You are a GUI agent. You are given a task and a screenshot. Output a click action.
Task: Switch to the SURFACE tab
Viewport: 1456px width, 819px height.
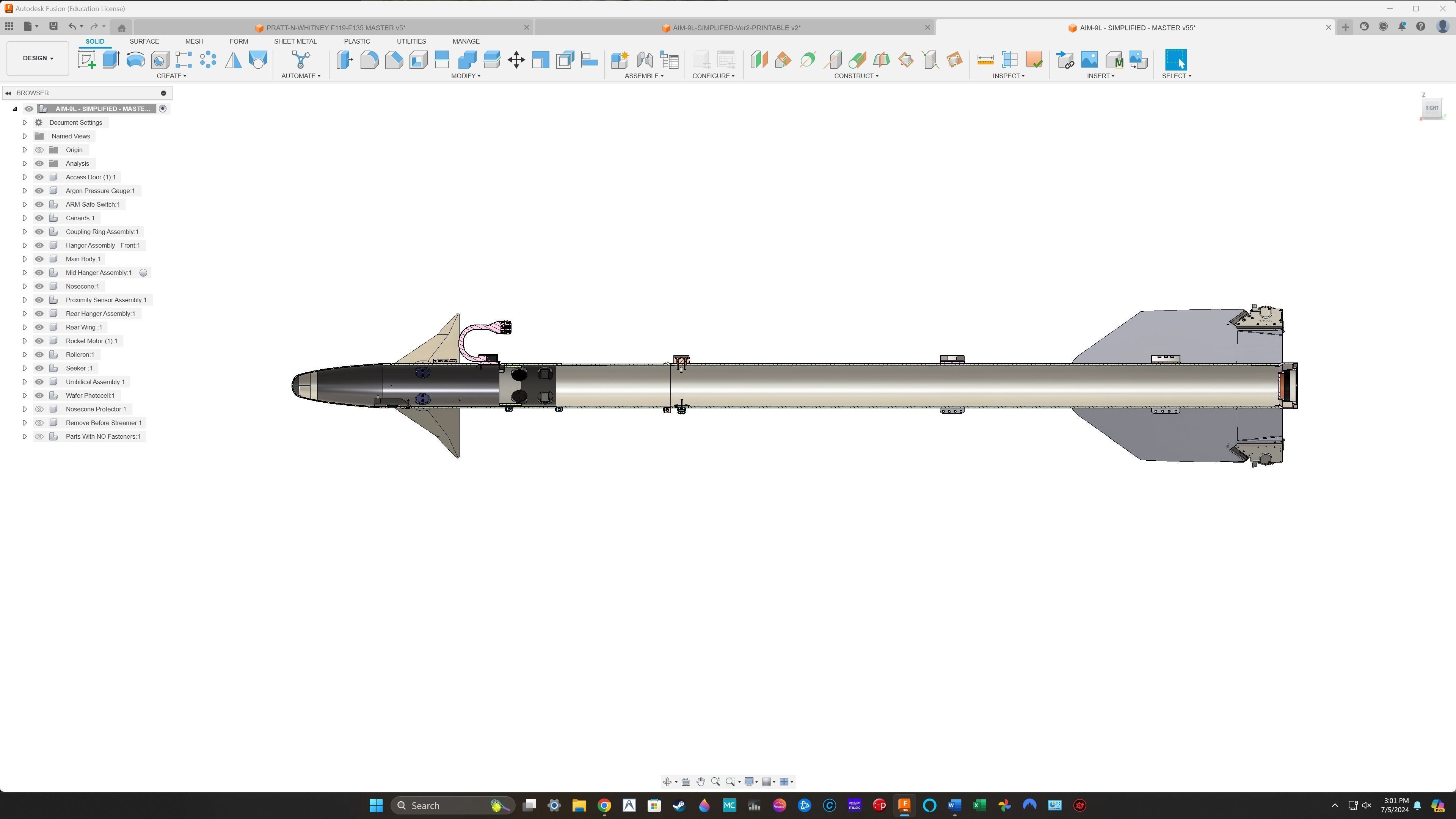pyautogui.click(x=144, y=41)
